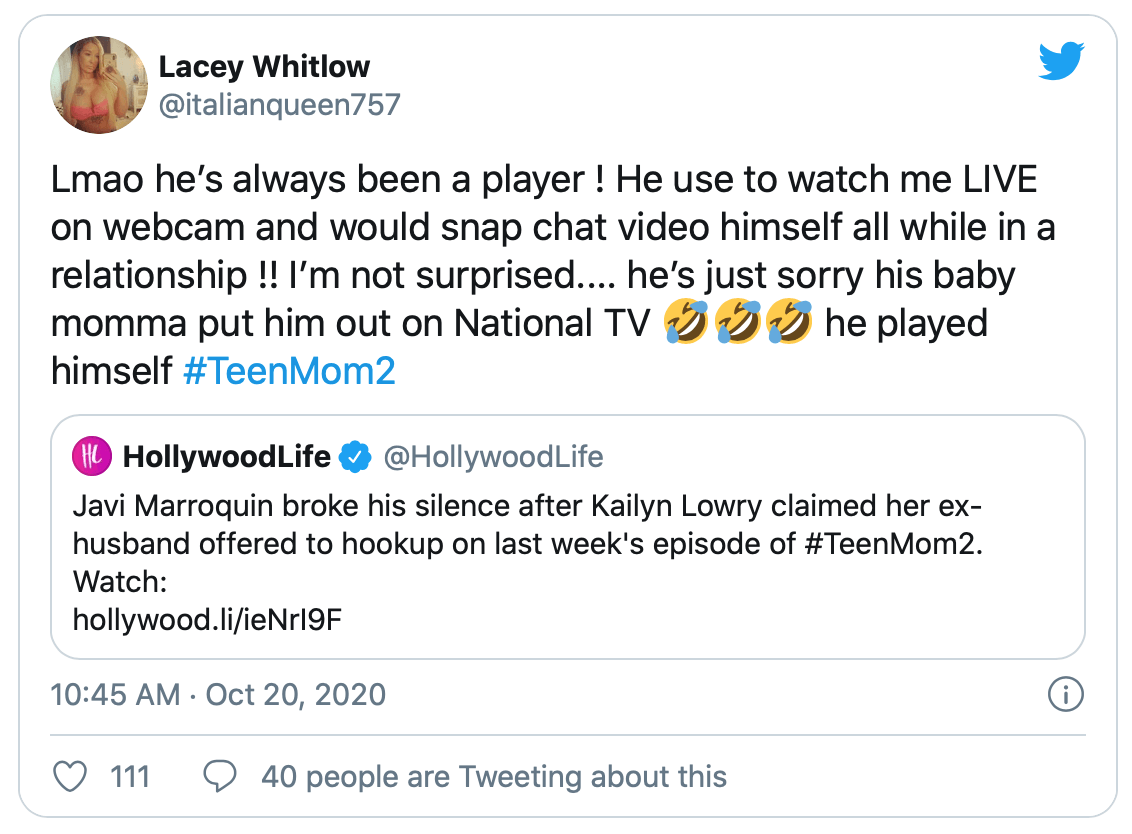Follow the blue #TeenMom2 hashtag
Image resolution: width=1132 pixels, height=834 pixels.
289,371
